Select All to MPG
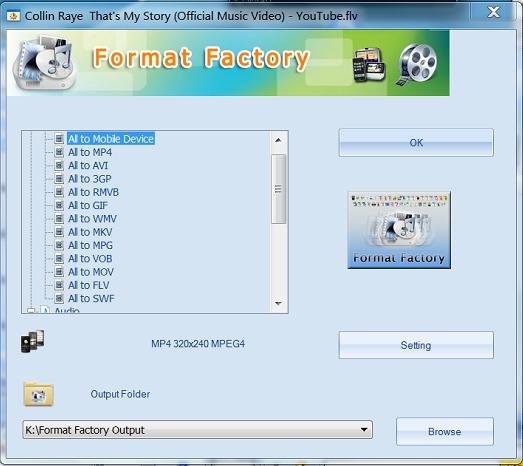 pos(90,245)
